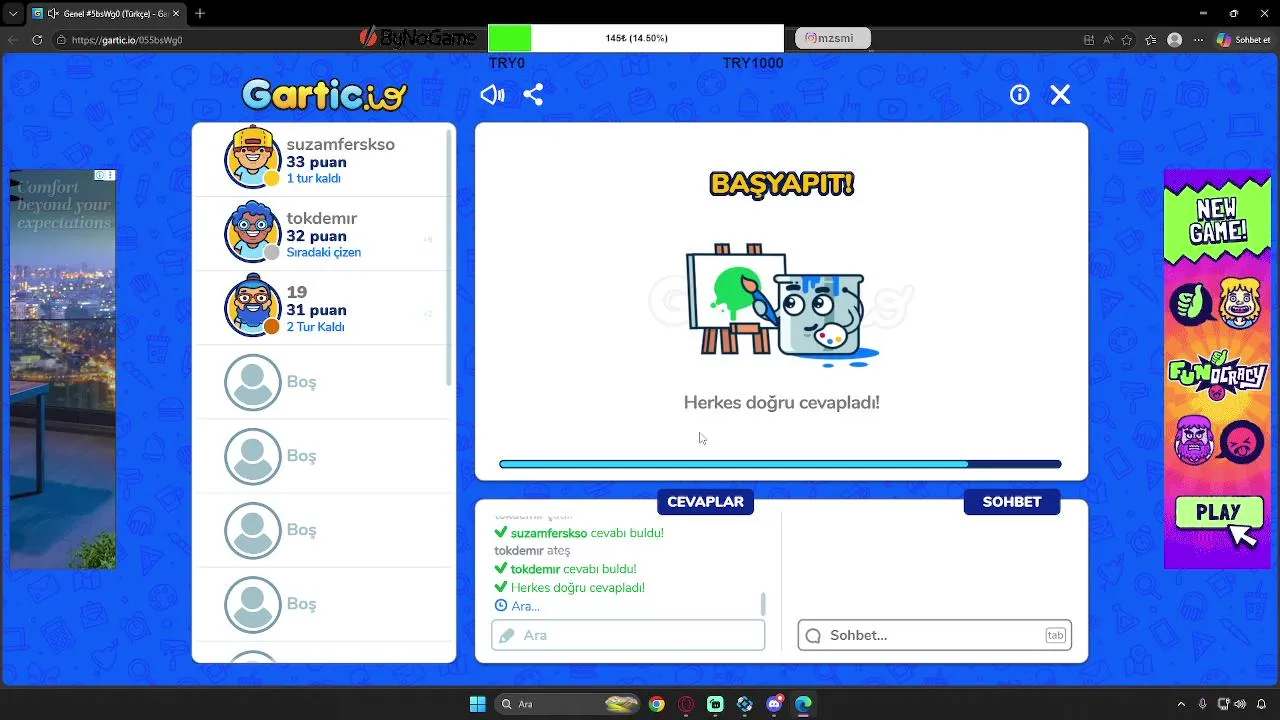Switch to the CEVAPLAR tab

click(705, 502)
